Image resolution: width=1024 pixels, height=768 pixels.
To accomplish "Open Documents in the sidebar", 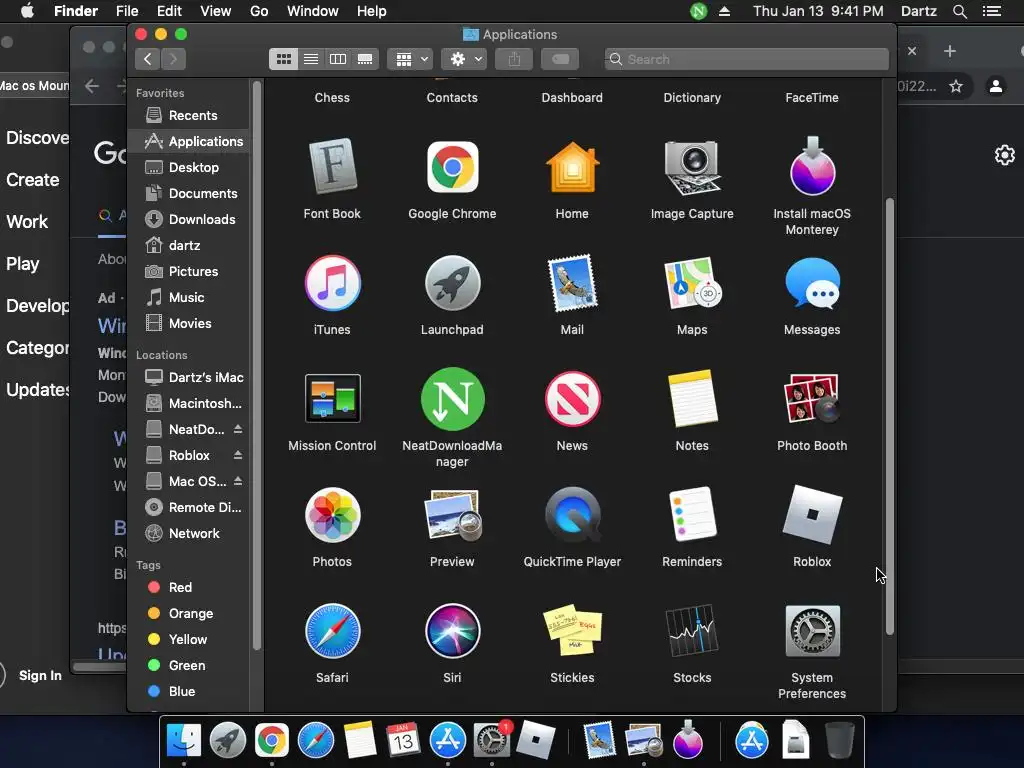I will [190, 193].
